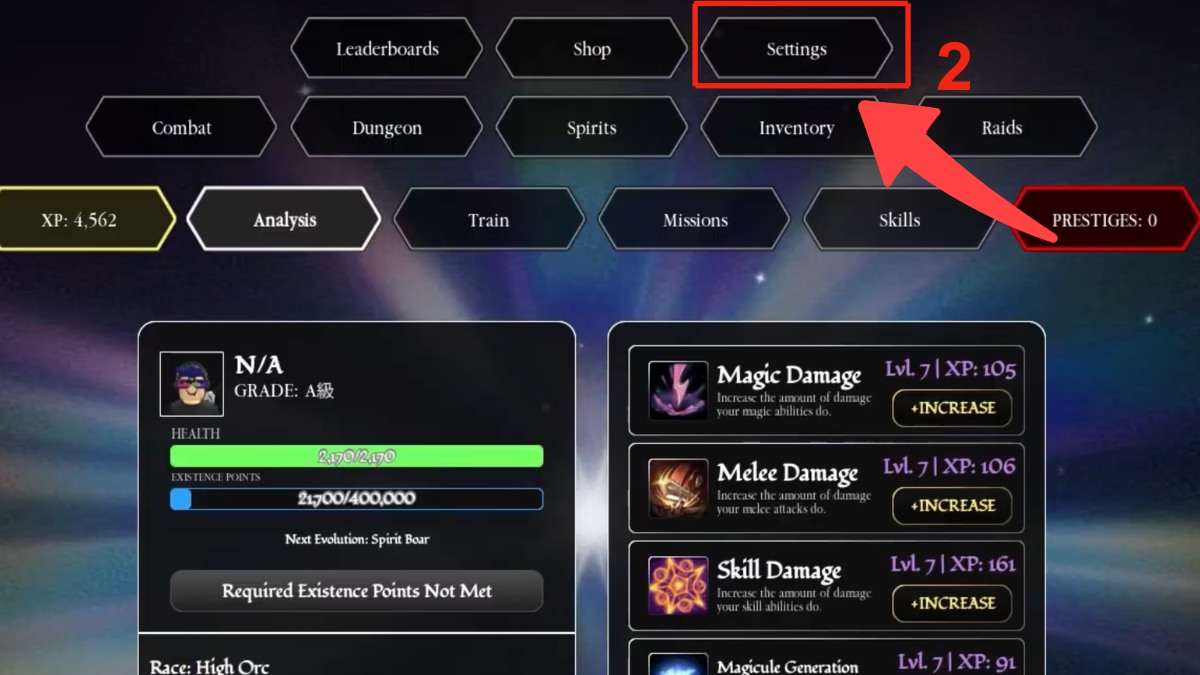Click the player avatar portrait
Image resolution: width=1200 pixels, height=675 pixels.
pyautogui.click(x=191, y=384)
